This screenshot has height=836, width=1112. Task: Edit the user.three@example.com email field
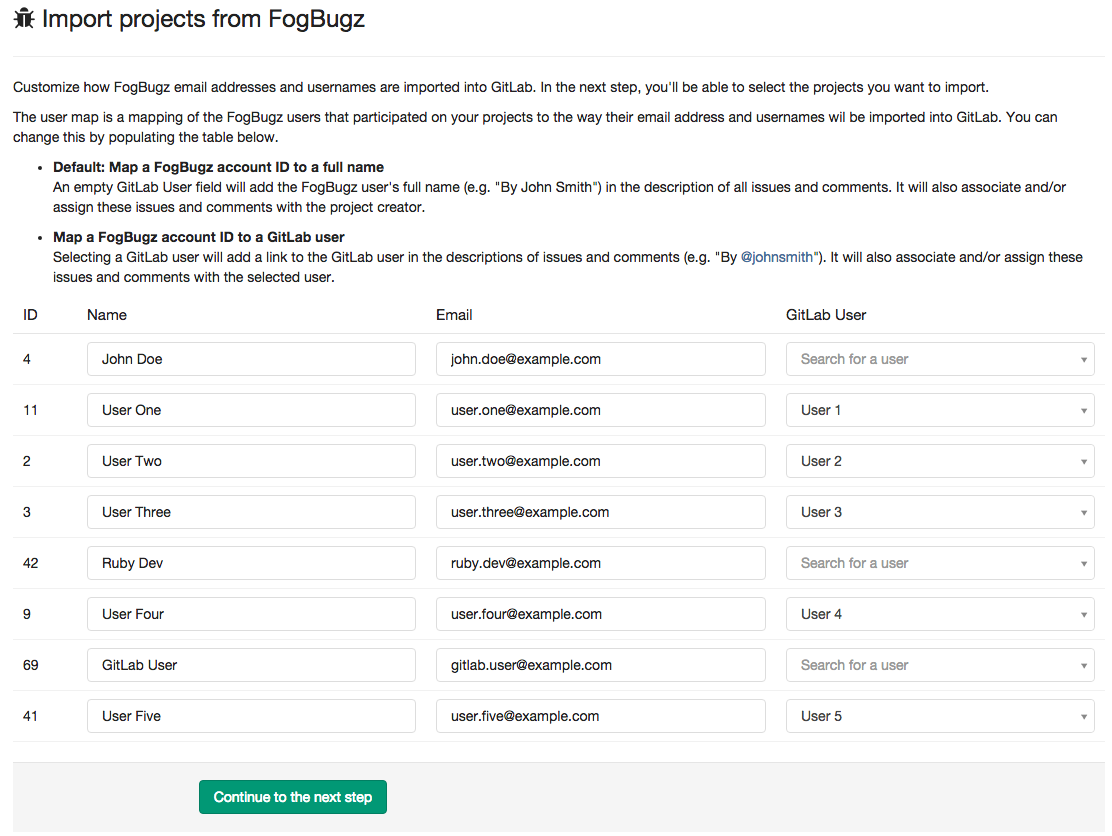[600, 512]
